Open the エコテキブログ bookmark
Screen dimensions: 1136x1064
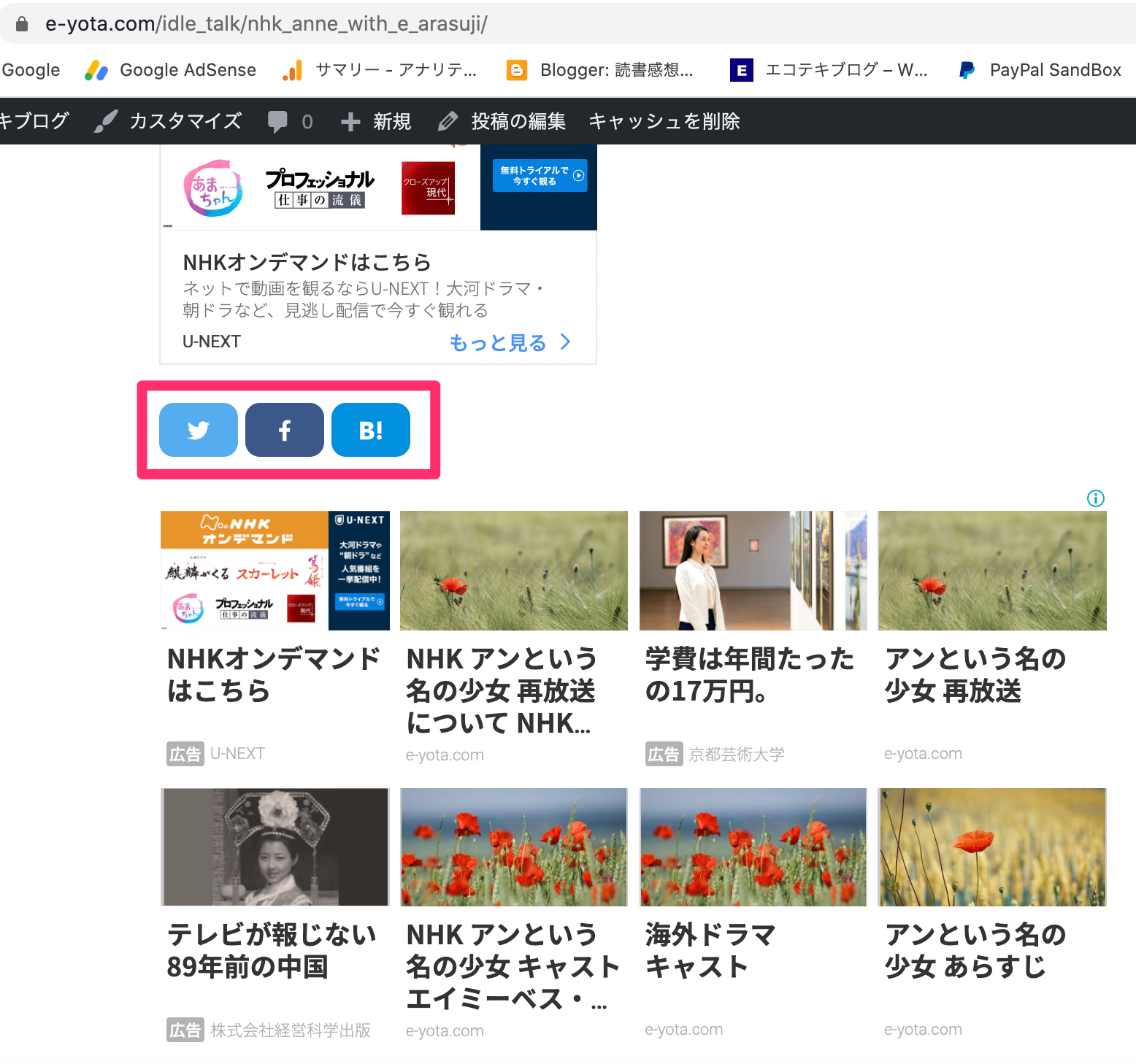pyautogui.click(x=829, y=70)
